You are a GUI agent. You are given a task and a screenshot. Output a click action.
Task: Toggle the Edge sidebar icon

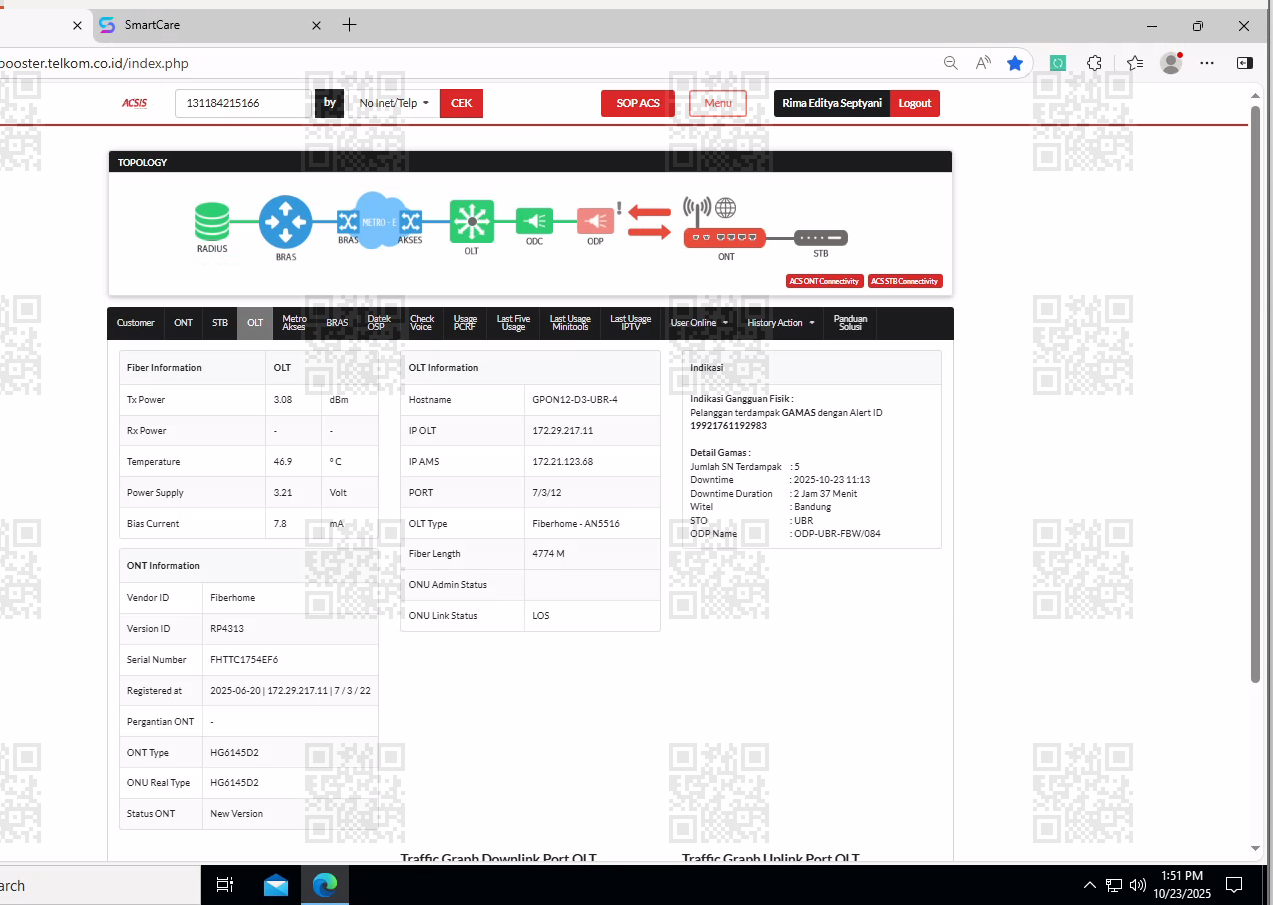[x=1245, y=63]
